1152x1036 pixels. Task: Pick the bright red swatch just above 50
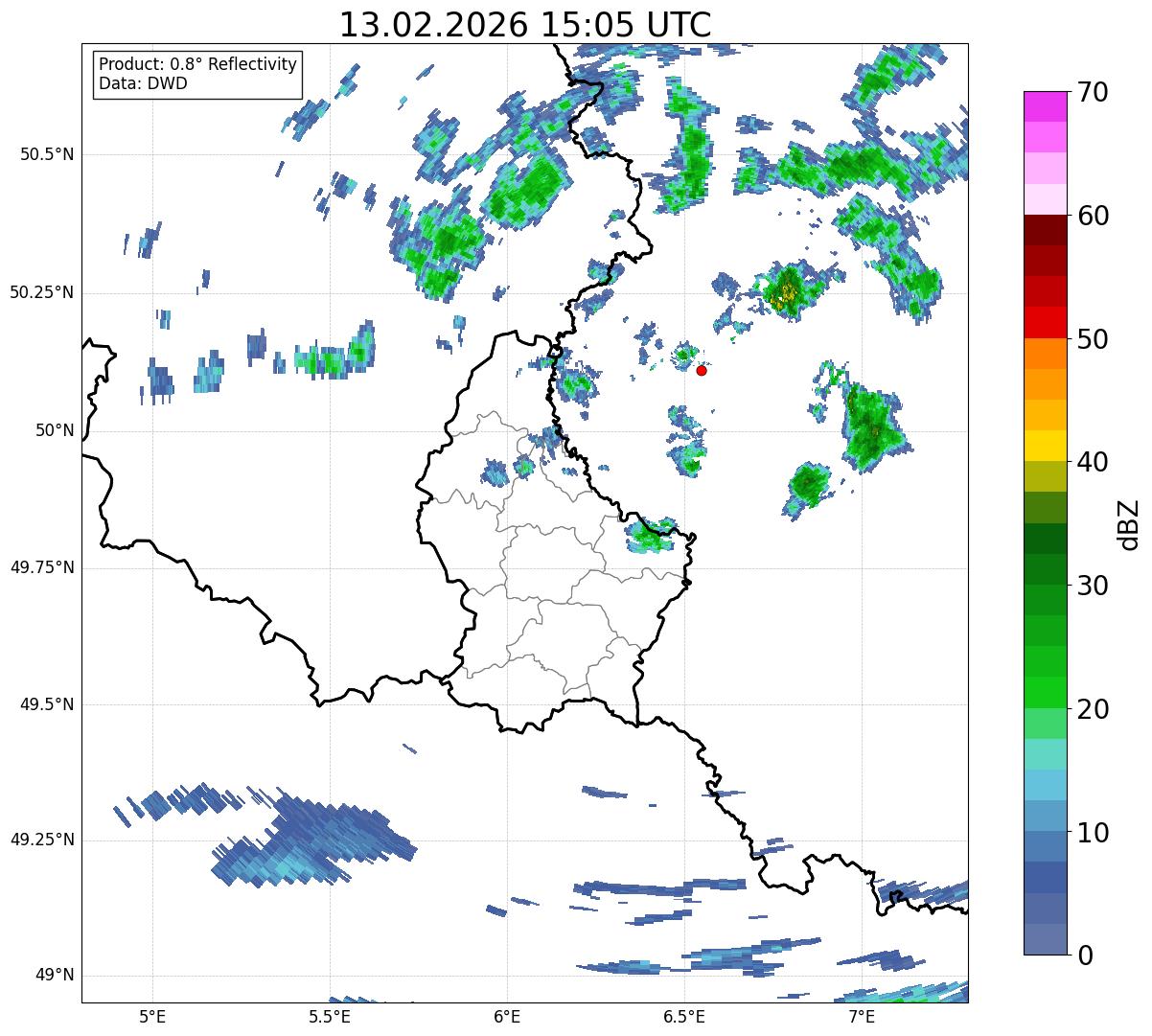1044,323
